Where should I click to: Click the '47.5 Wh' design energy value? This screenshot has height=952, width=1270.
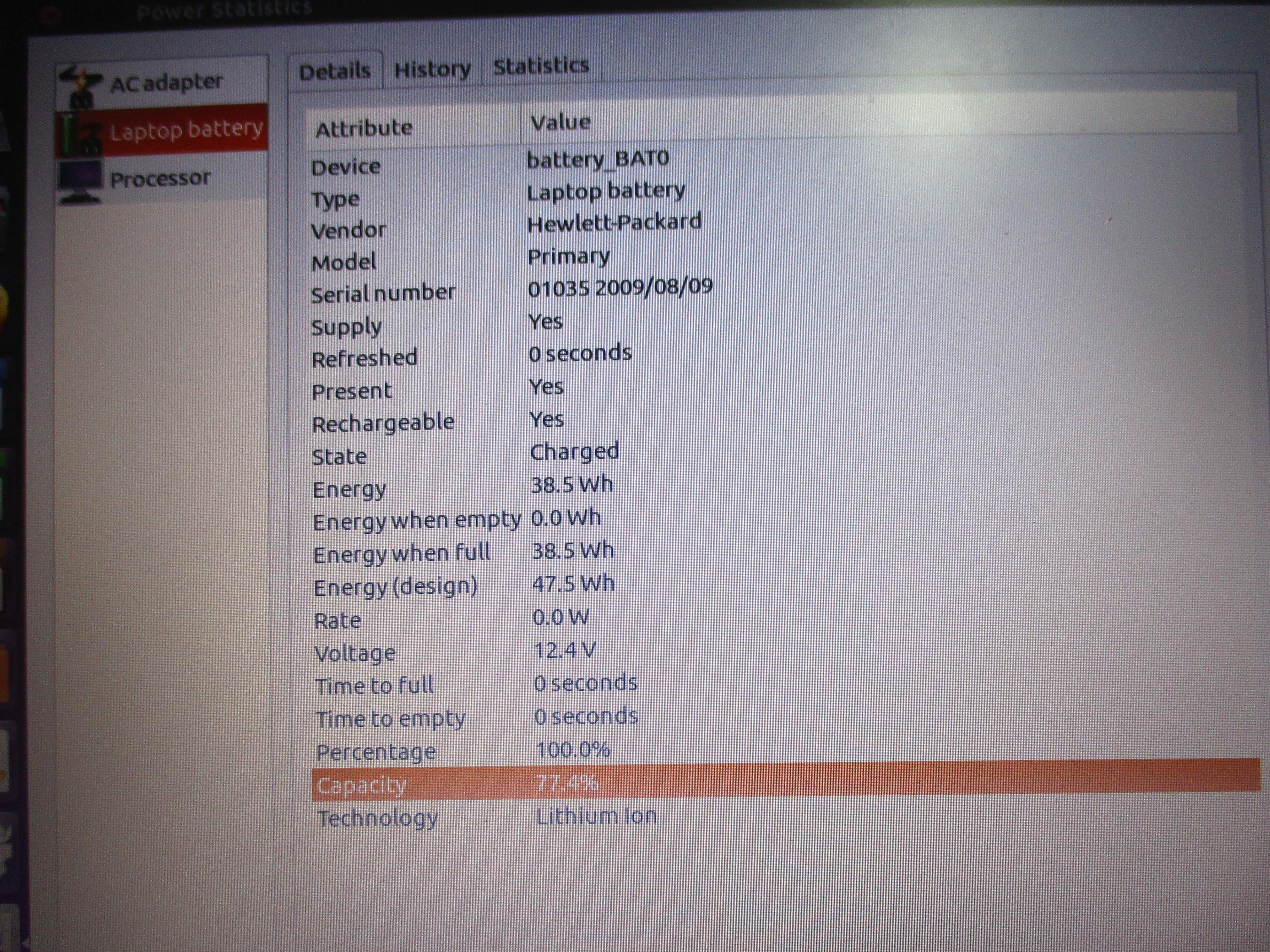(574, 584)
